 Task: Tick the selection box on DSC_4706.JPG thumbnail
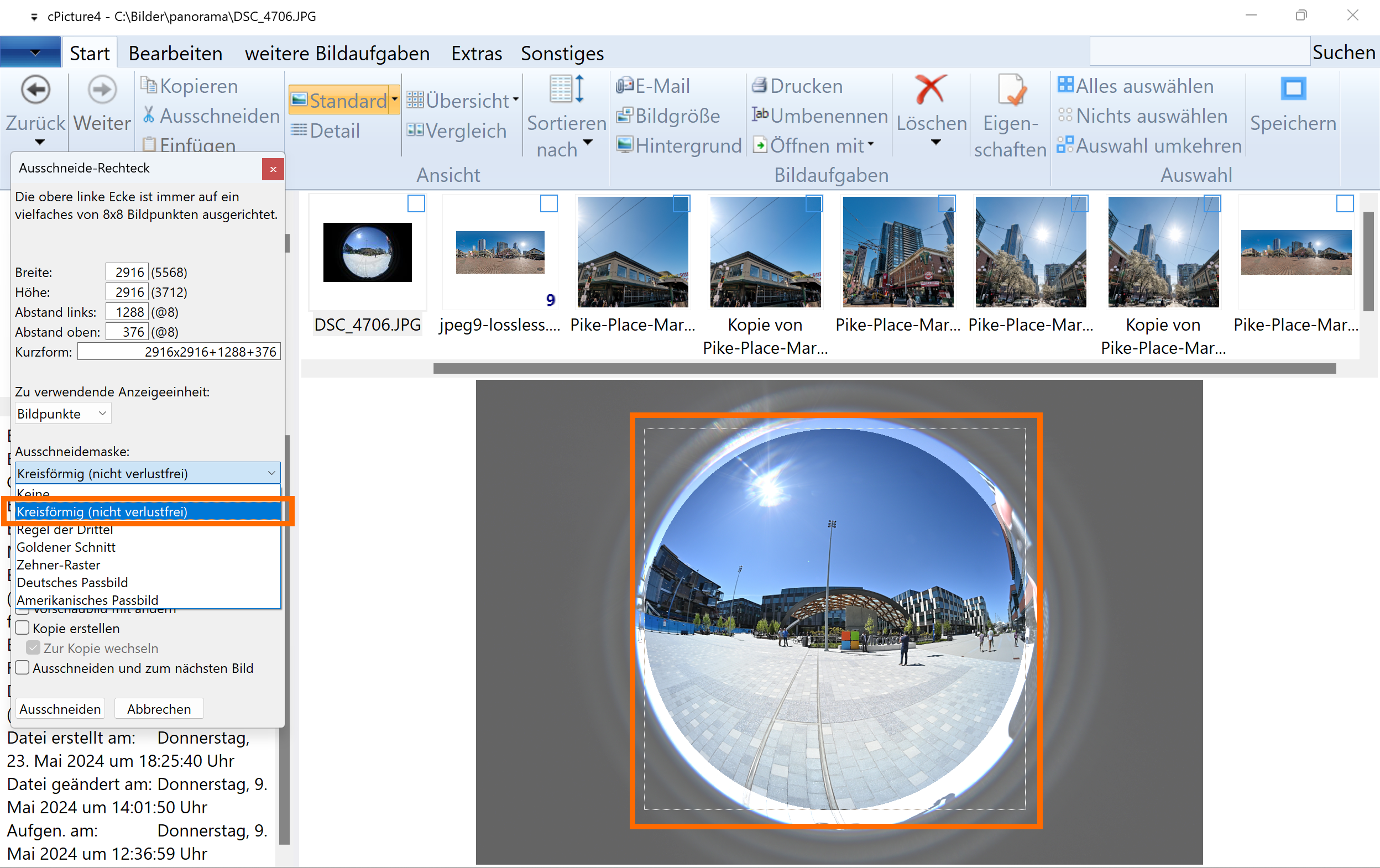click(x=416, y=204)
